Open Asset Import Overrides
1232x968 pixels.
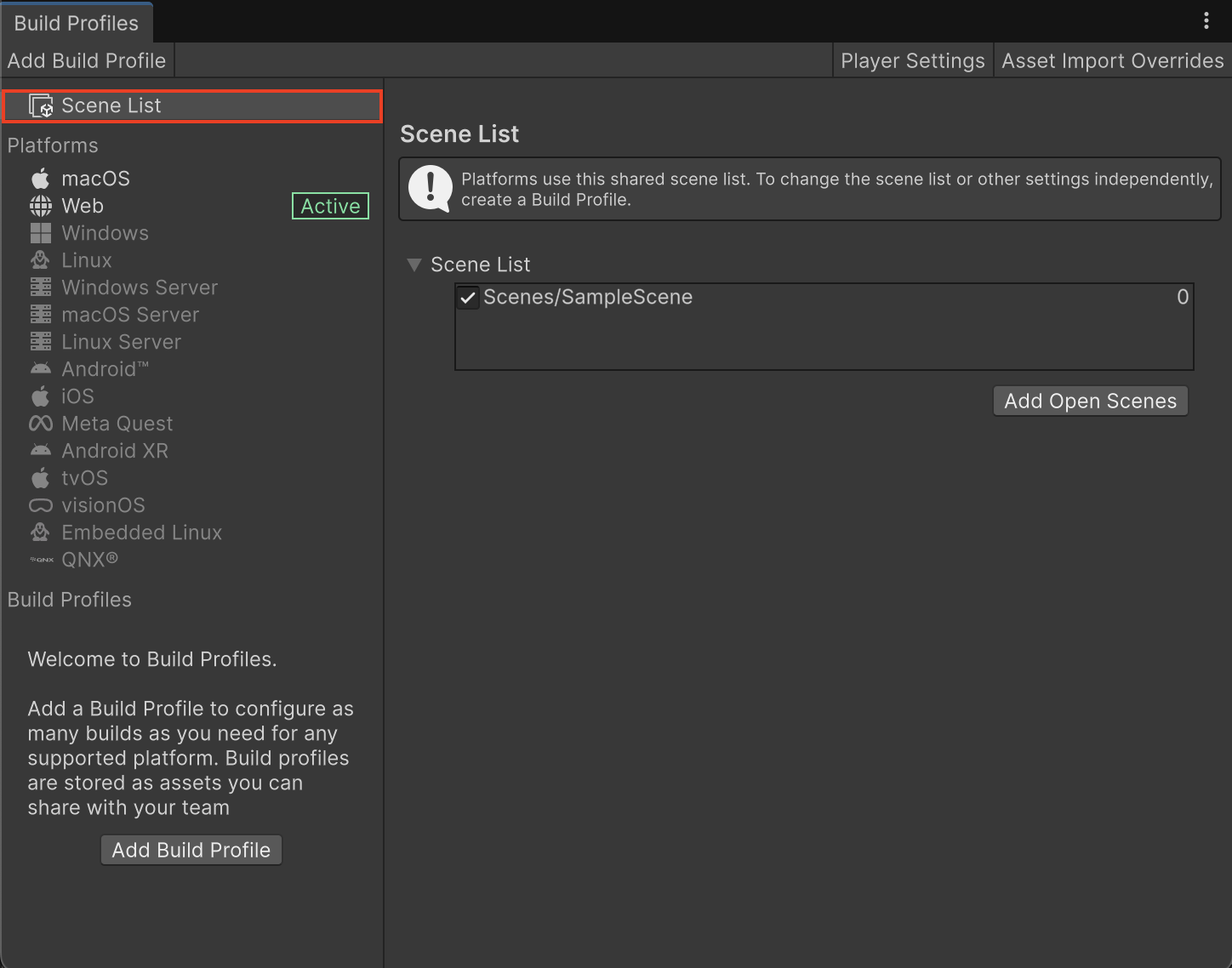click(x=1112, y=61)
